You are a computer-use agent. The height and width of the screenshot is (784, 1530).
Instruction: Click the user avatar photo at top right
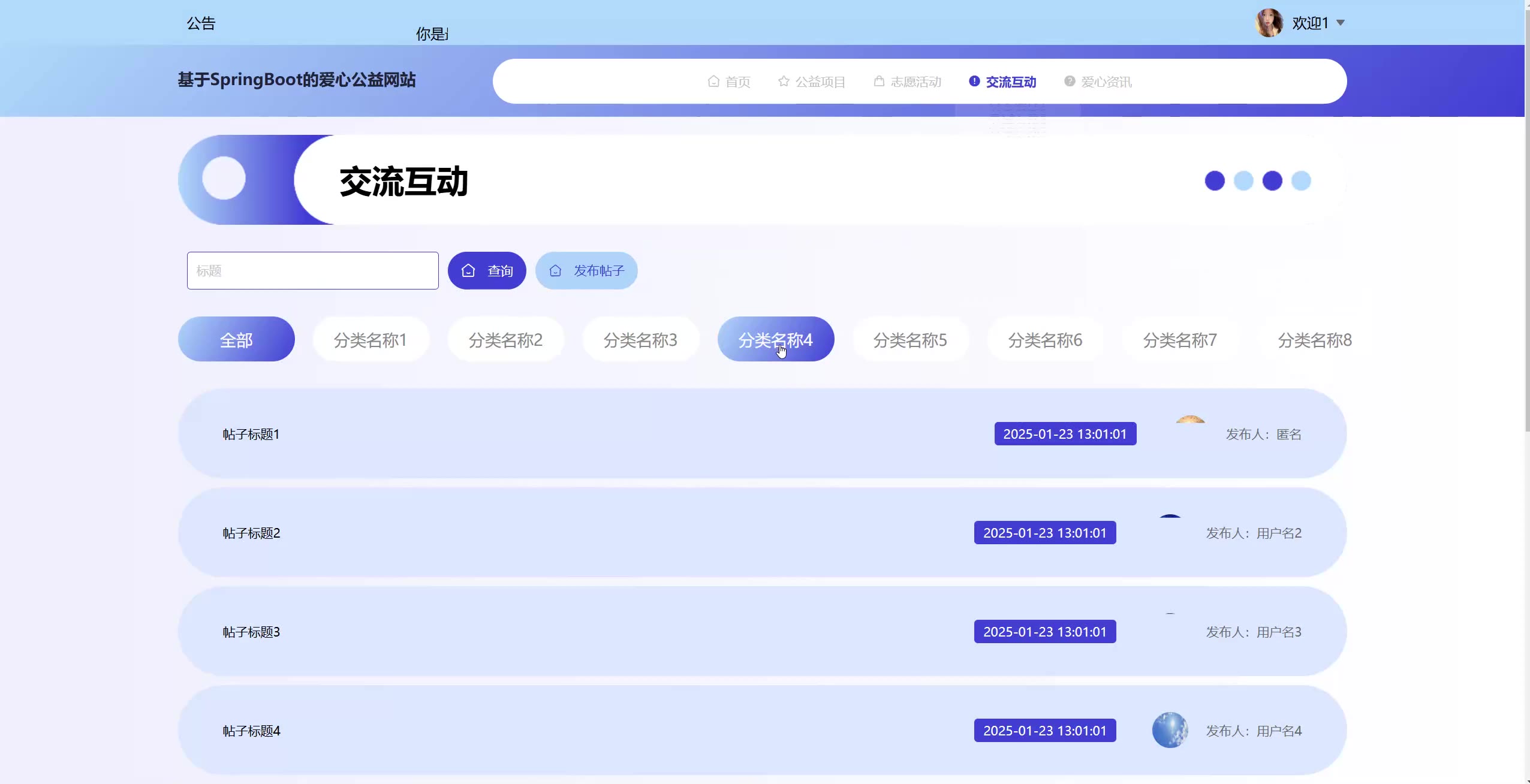click(1269, 23)
